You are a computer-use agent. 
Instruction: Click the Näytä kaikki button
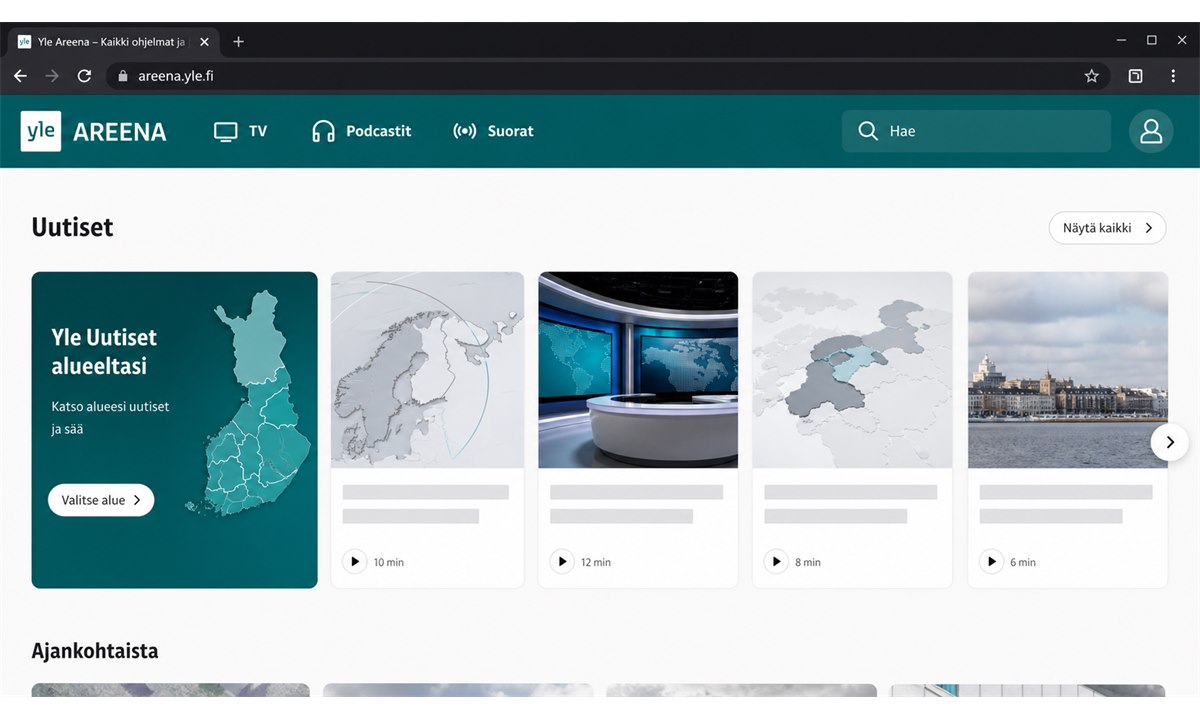[1107, 228]
